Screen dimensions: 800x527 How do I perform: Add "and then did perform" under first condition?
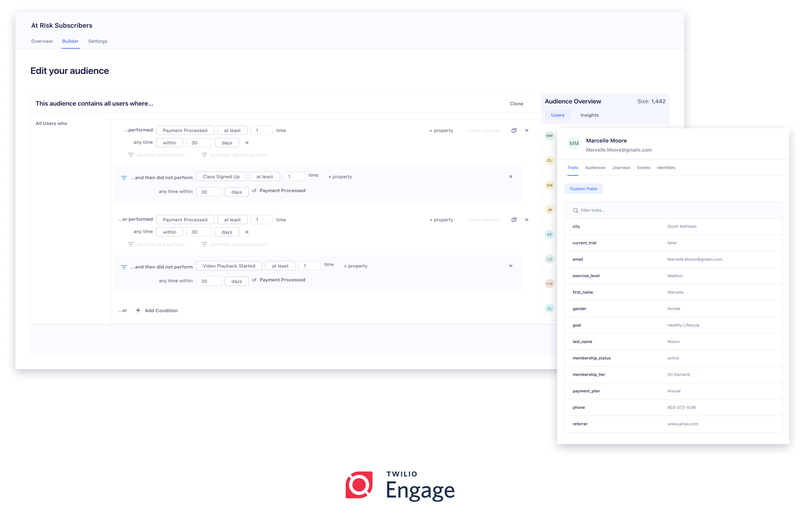click(156, 155)
